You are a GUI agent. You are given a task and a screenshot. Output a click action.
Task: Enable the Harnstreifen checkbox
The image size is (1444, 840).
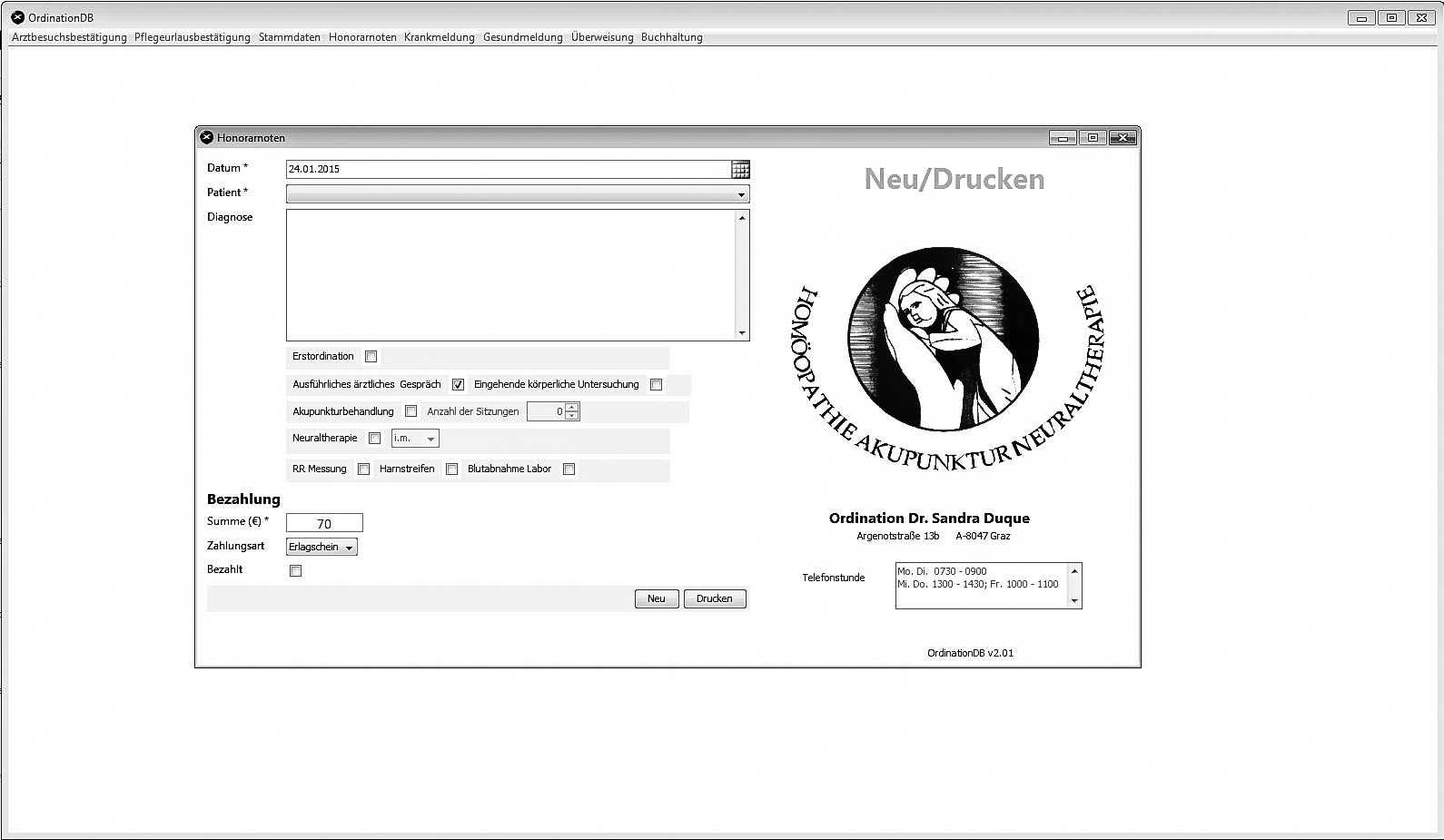click(x=451, y=469)
